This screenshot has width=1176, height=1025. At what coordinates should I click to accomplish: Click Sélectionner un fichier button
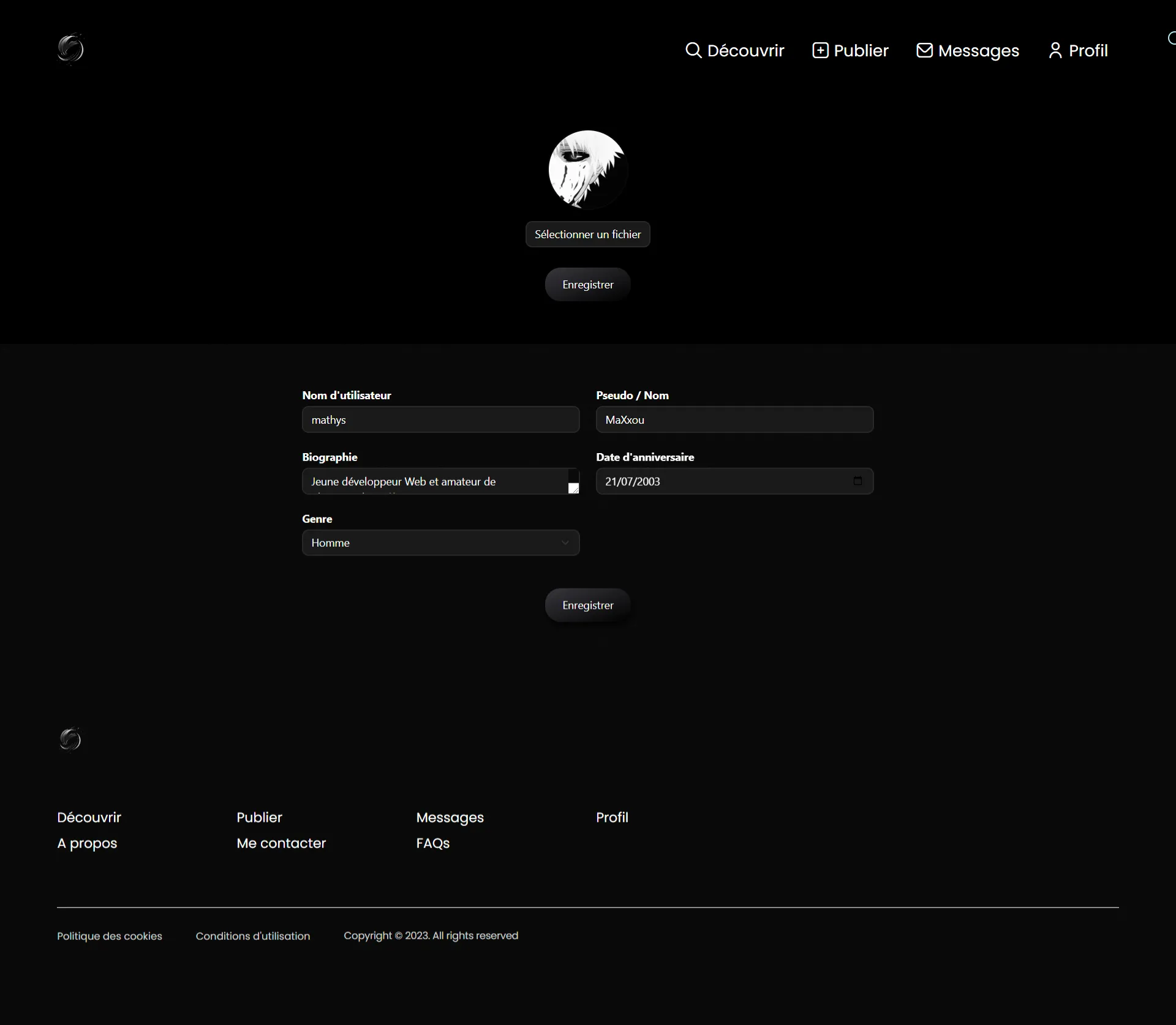587,235
